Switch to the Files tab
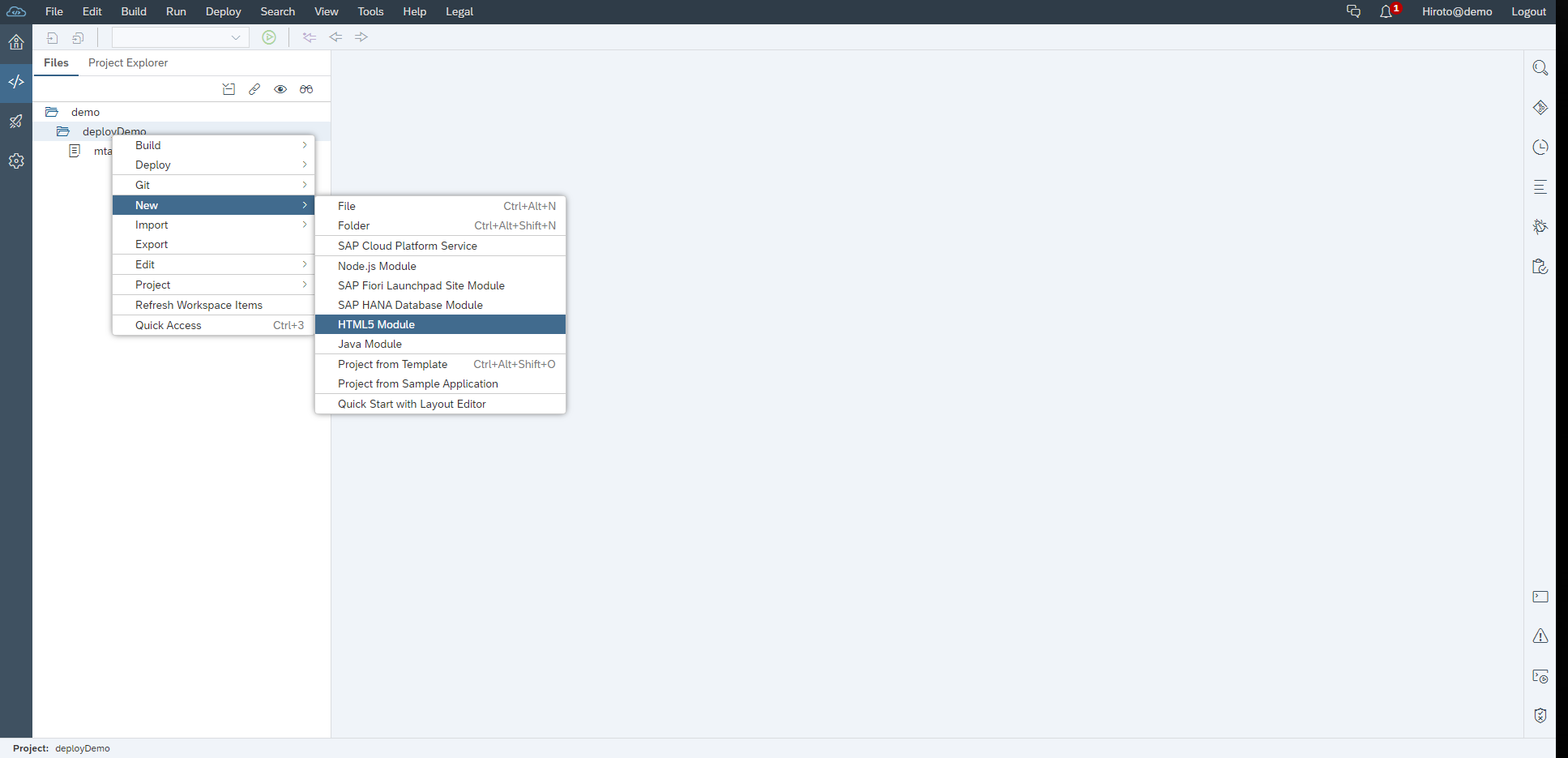Screen dimensions: 1568x758 click(x=56, y=62)
